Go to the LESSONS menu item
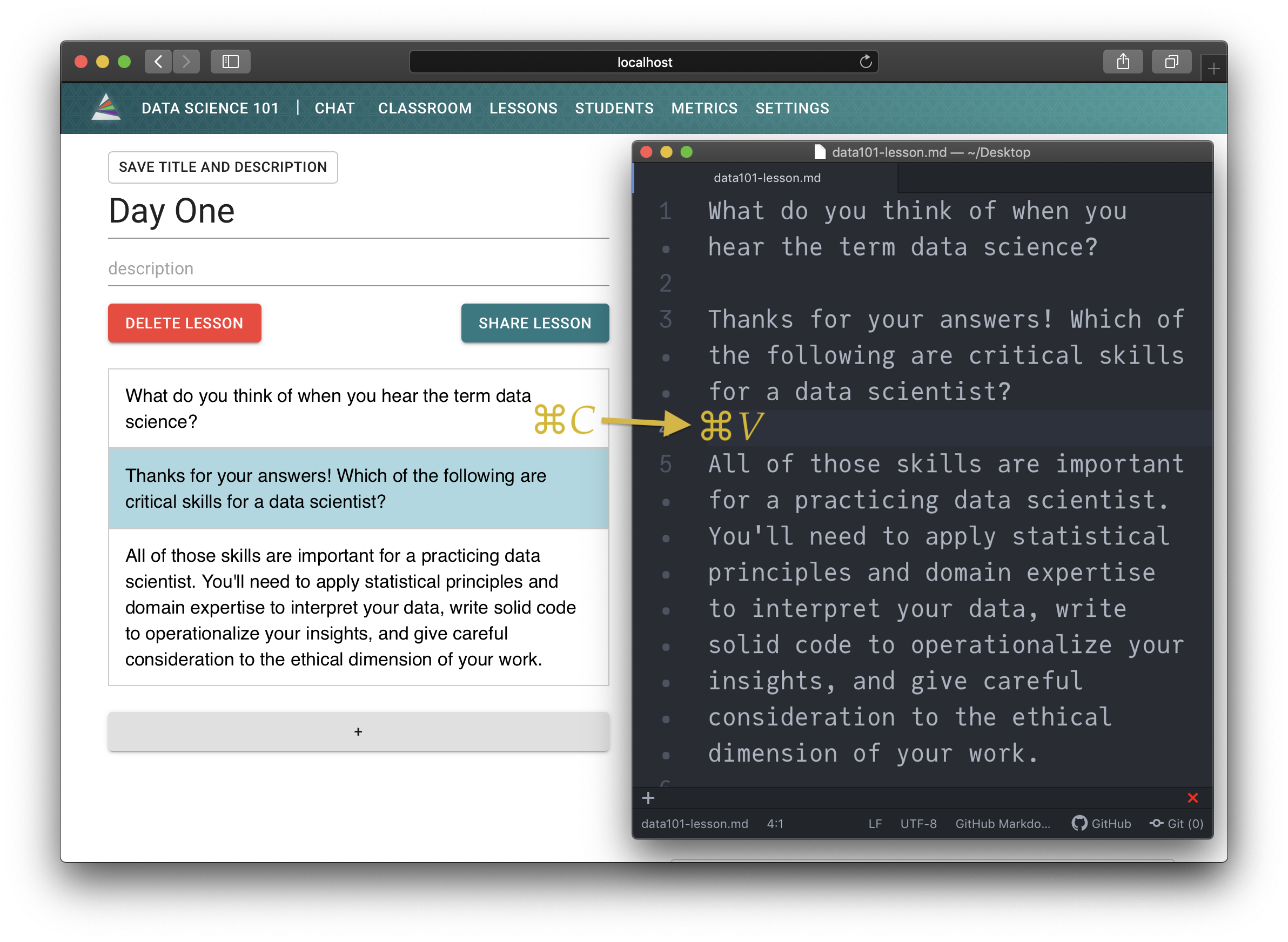The height and width of the screenshot is (942, 1288). [x=523, y=109]
